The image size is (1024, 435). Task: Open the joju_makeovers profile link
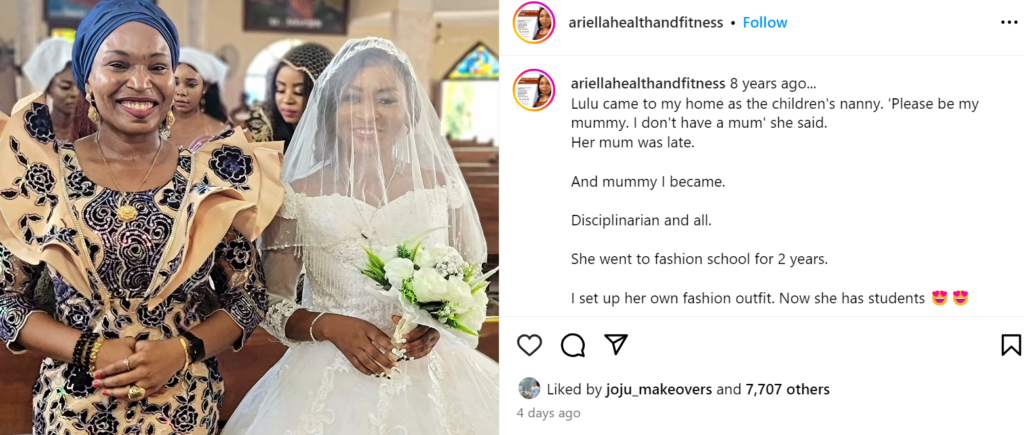point(658,389)
